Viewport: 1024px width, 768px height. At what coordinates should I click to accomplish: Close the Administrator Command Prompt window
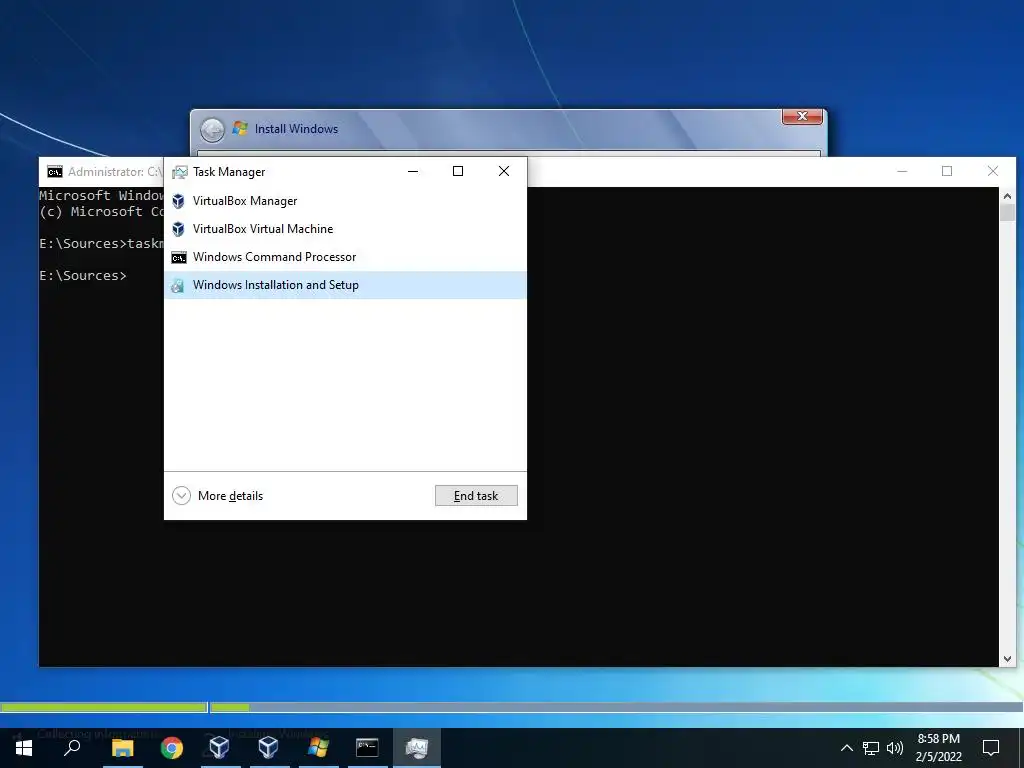coord(993,171)
